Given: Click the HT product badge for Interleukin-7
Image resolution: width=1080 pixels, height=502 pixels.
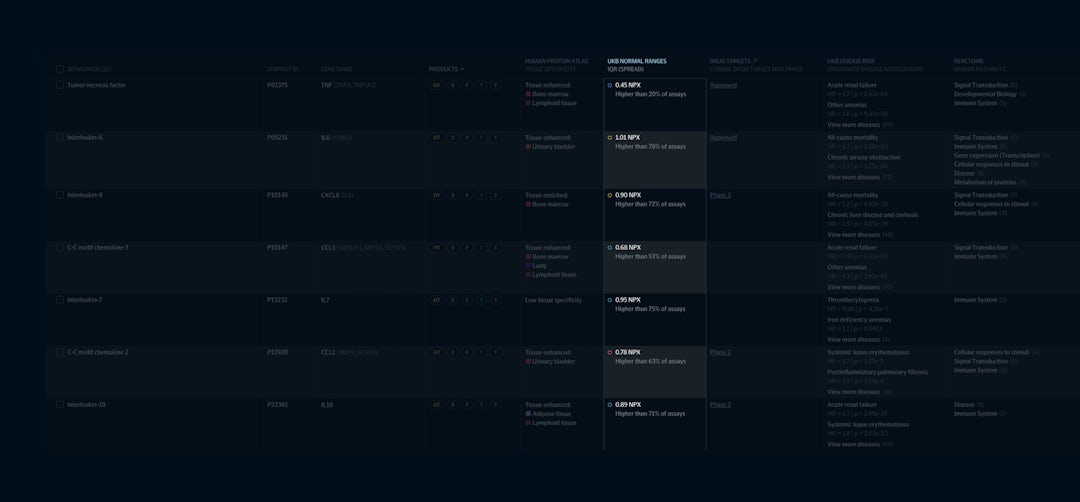Looking at the screenshot, I should (436, 300).
